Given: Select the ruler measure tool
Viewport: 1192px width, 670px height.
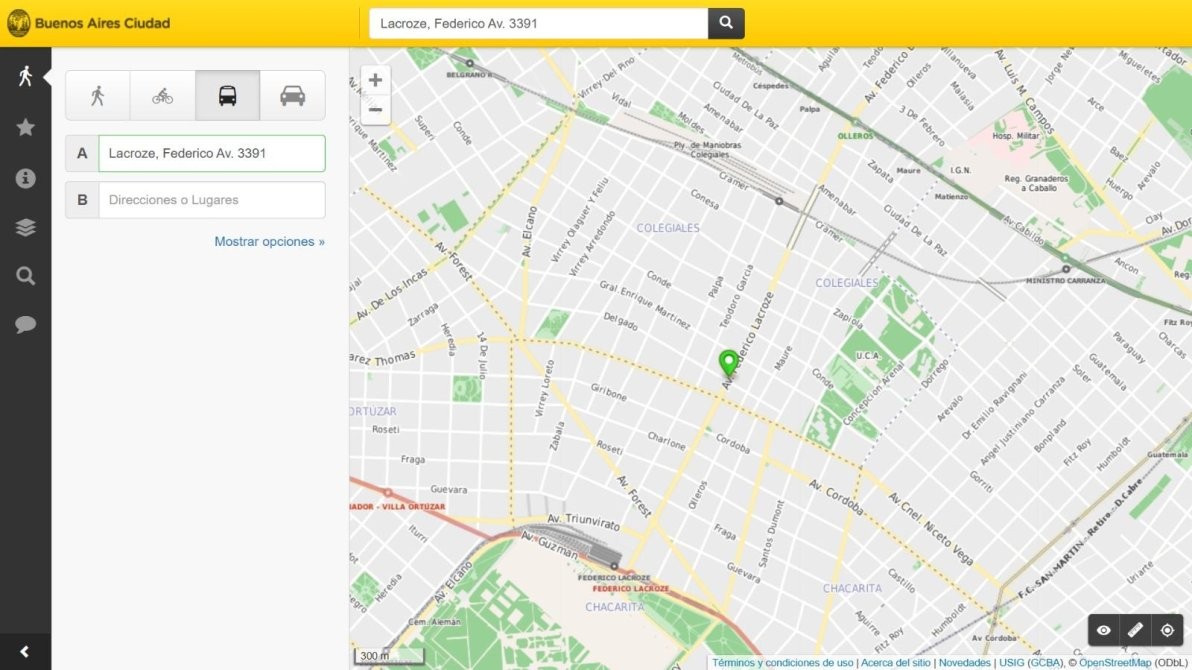Looking at the screenshot, I should (x=1135, y=630).
